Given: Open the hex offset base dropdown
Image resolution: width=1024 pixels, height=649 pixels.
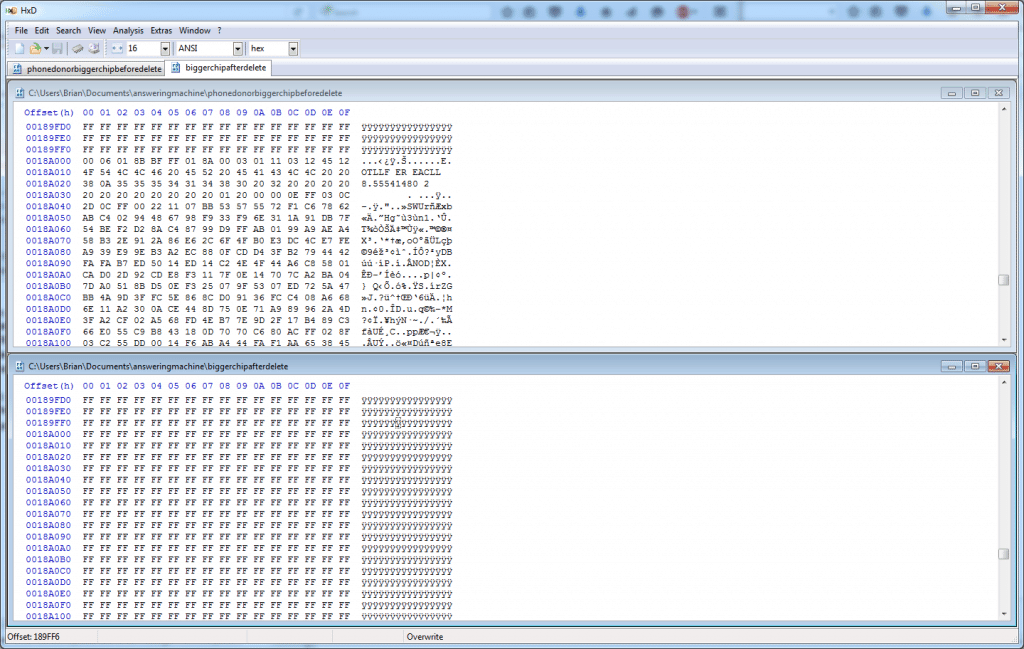Looking at the screenshot, I should [292, 48].
